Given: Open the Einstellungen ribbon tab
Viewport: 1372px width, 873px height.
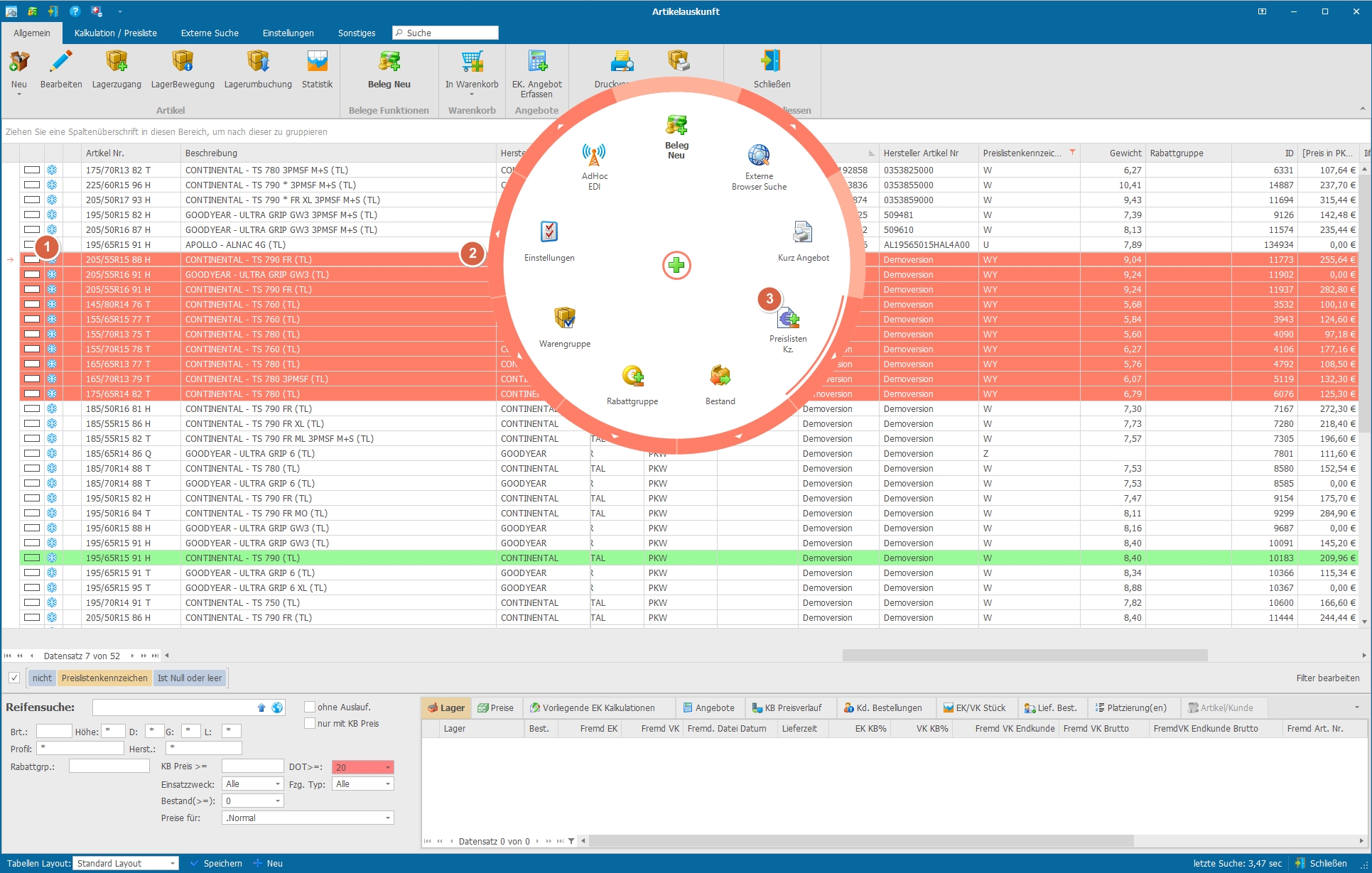Looking at the screenshot, I should pos(288,33).
